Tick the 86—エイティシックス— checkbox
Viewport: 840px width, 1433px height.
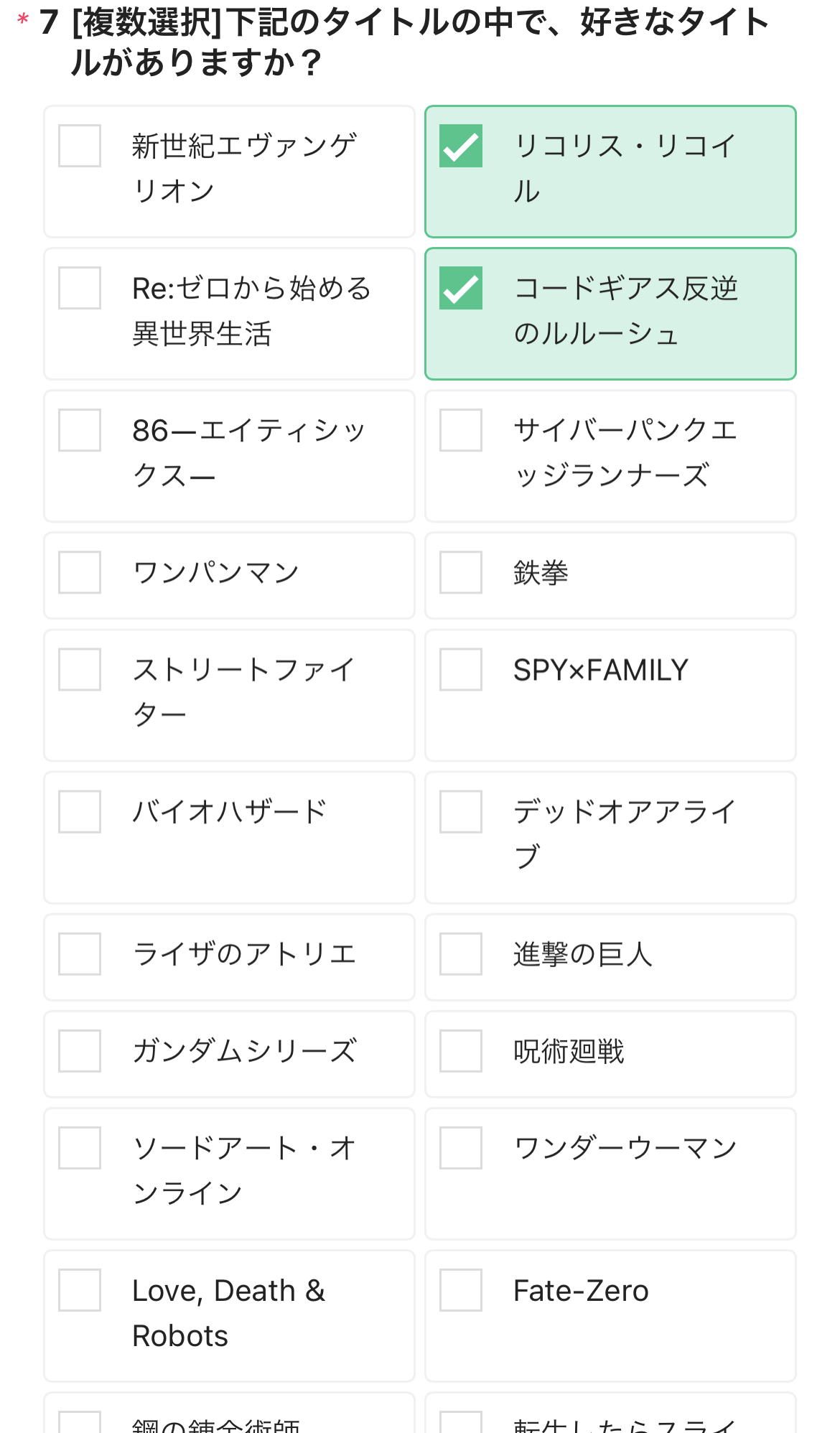[80, 430]
